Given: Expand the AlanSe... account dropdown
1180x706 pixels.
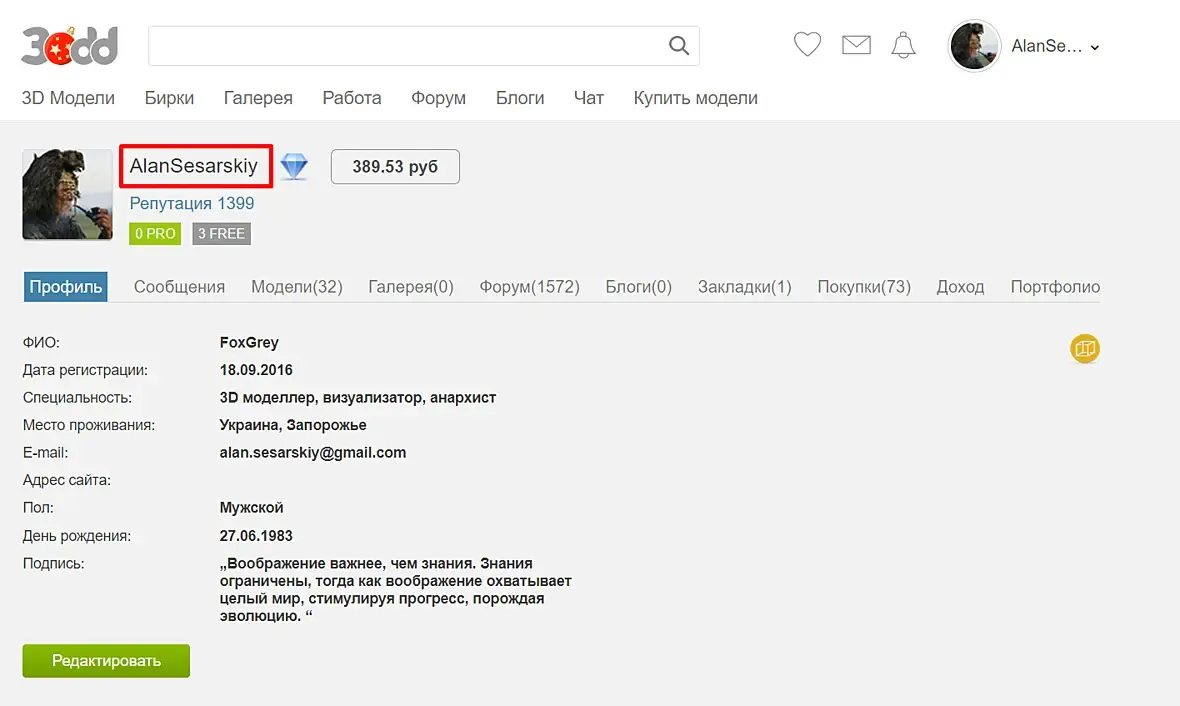Looking at the screenshot, I should click(1056, 47).
